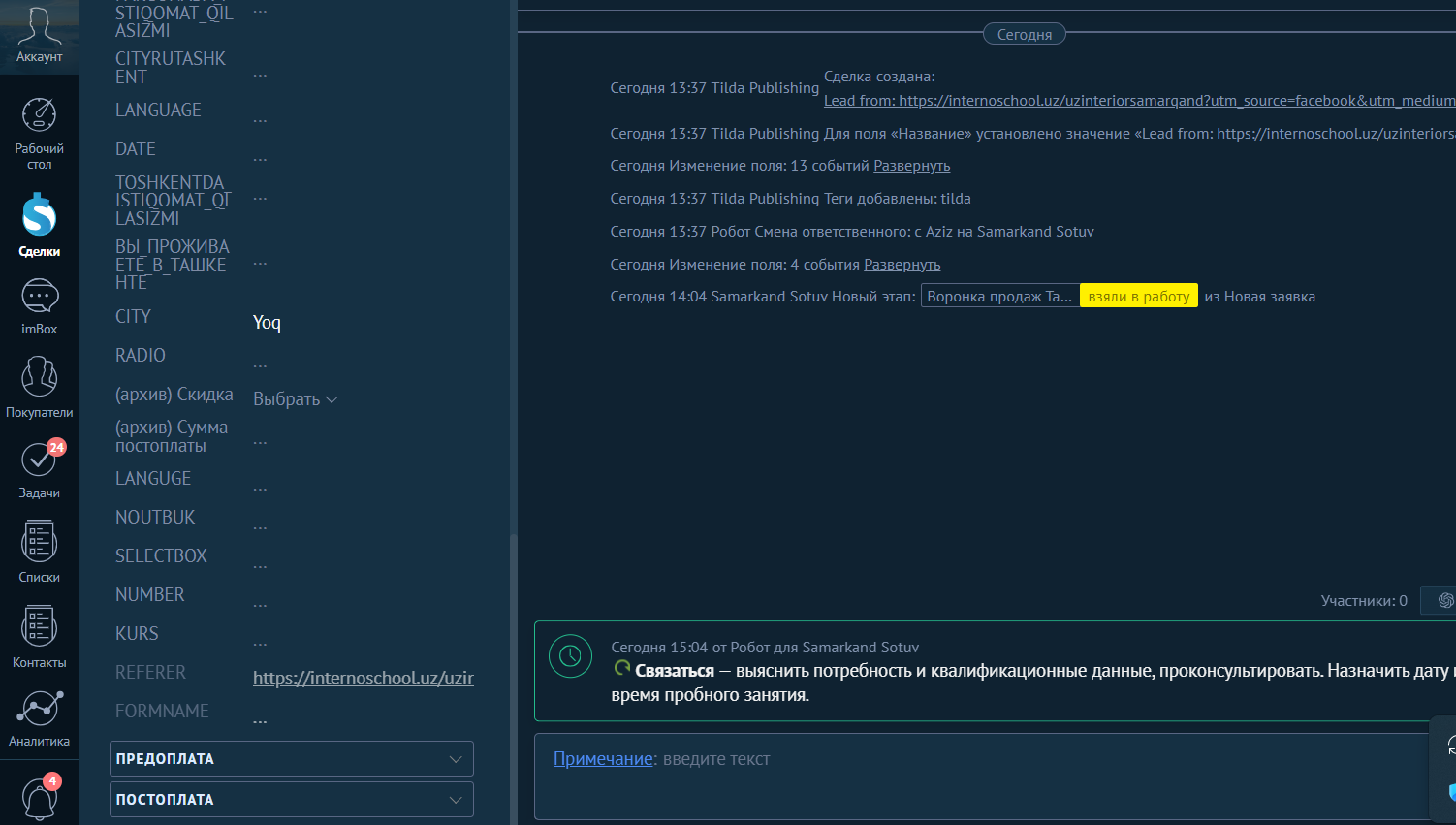Expand the ПОСТОПЛАТА section
The image size is (1456, 825).
pyautogui.click(x=292, y=800)
